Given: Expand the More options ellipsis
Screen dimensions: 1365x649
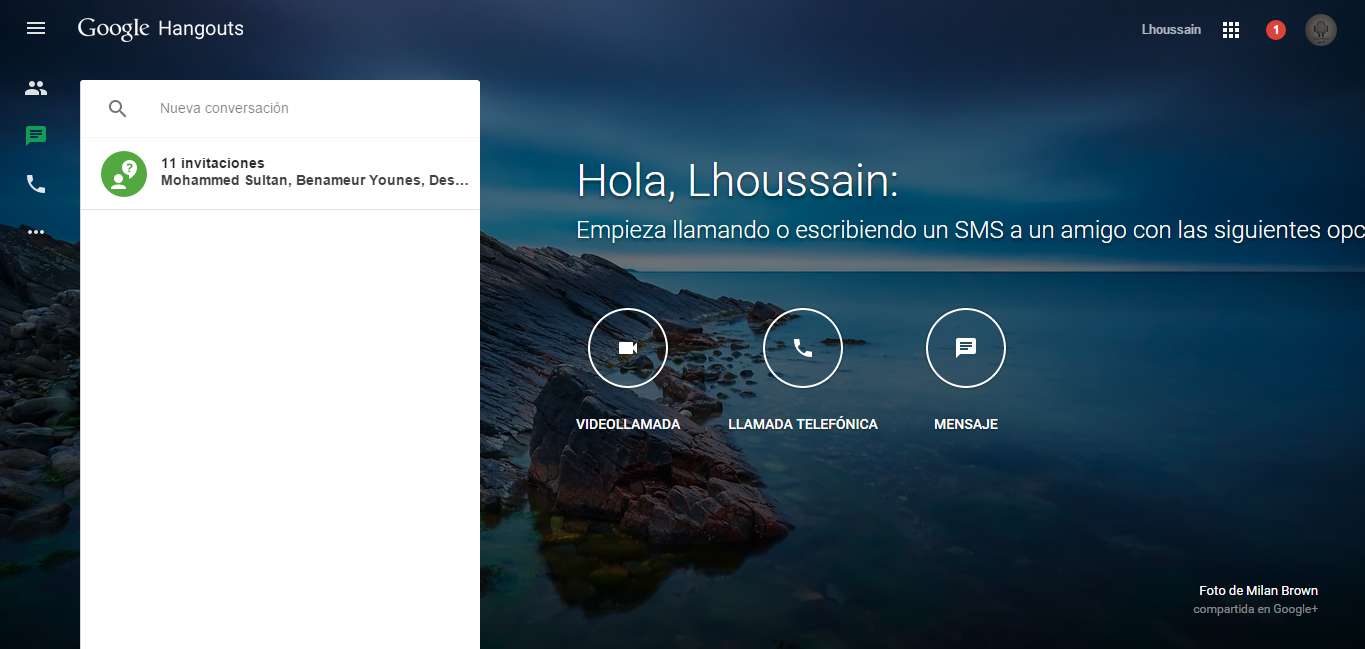Looking at the screenshot, I should pyautogui.click(x=36, y=232).
